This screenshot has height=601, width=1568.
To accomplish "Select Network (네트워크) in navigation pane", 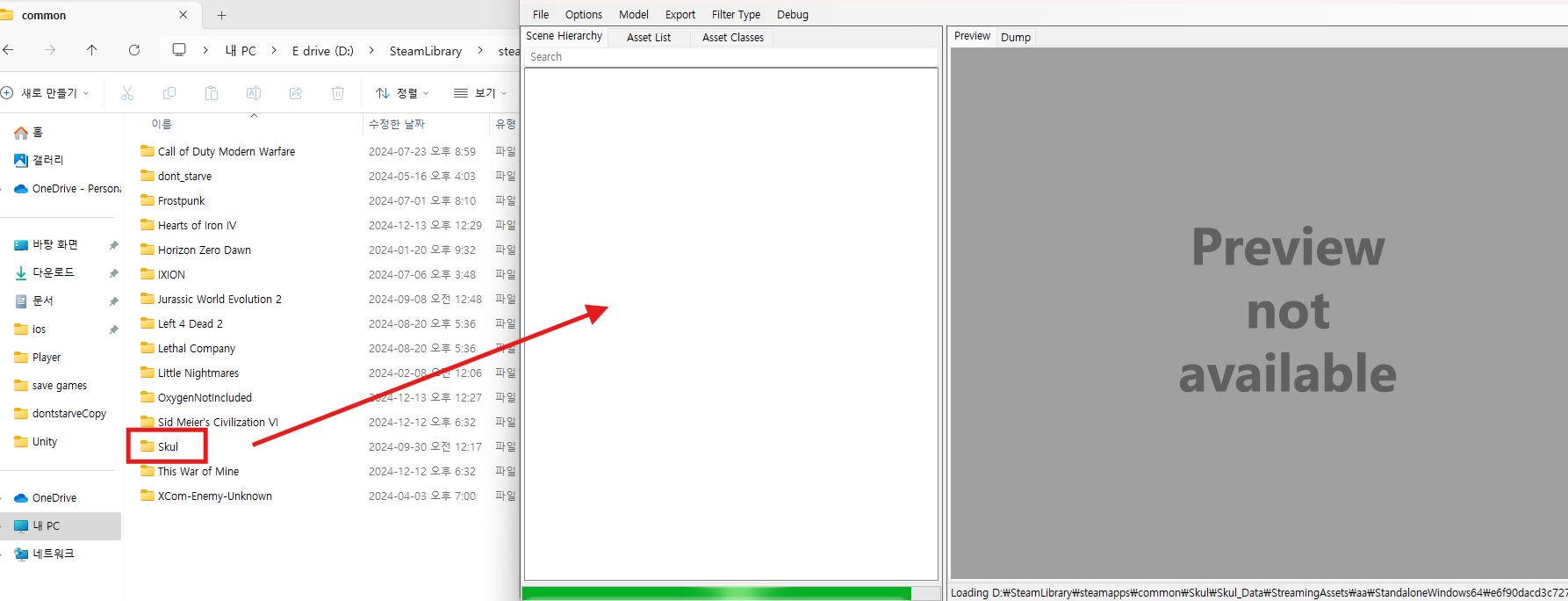I will point(45,554).
